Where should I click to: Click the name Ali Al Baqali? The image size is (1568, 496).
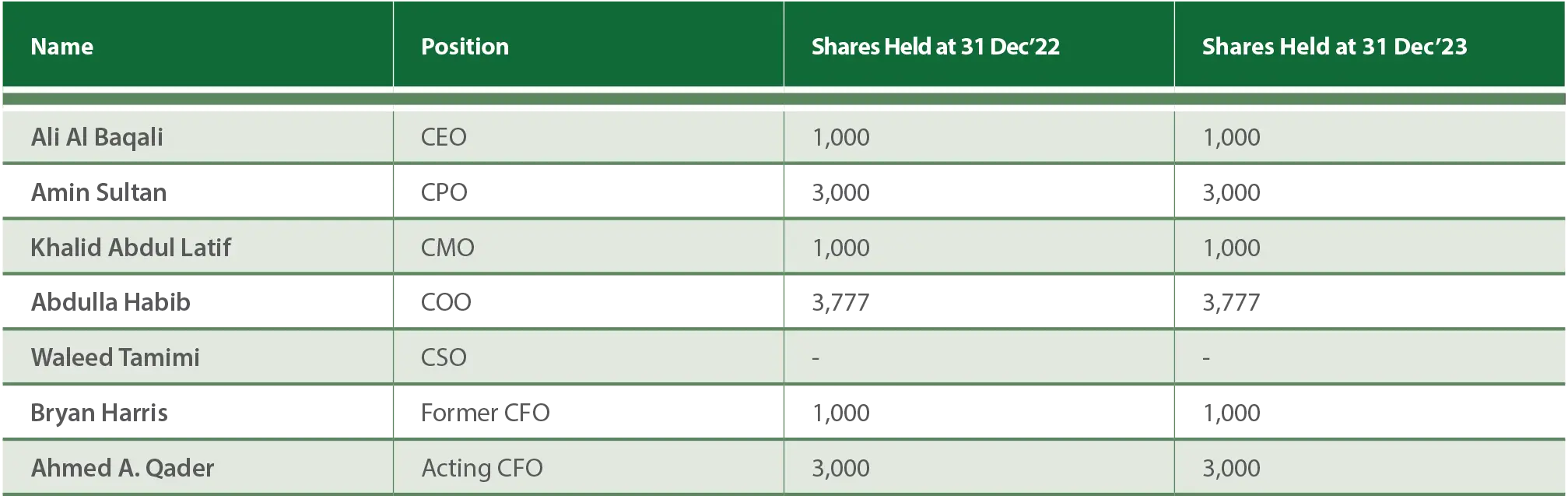[97, 137]
